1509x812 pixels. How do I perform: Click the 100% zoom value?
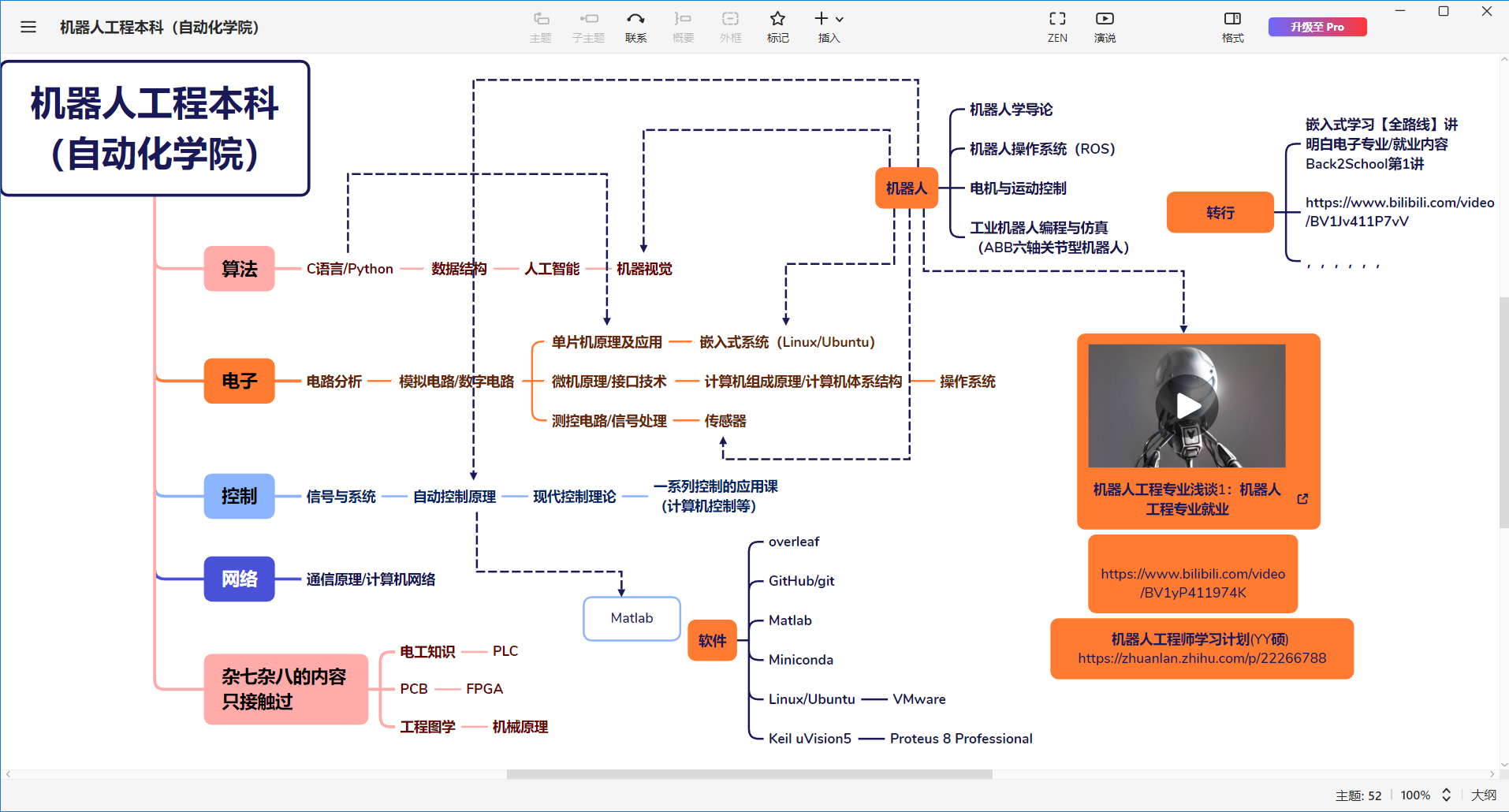pos(1415,795)
